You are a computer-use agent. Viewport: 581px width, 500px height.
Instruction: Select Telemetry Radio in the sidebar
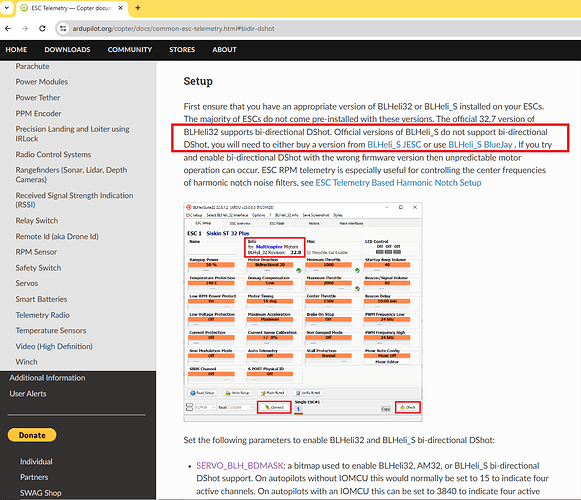click(43, 315)
